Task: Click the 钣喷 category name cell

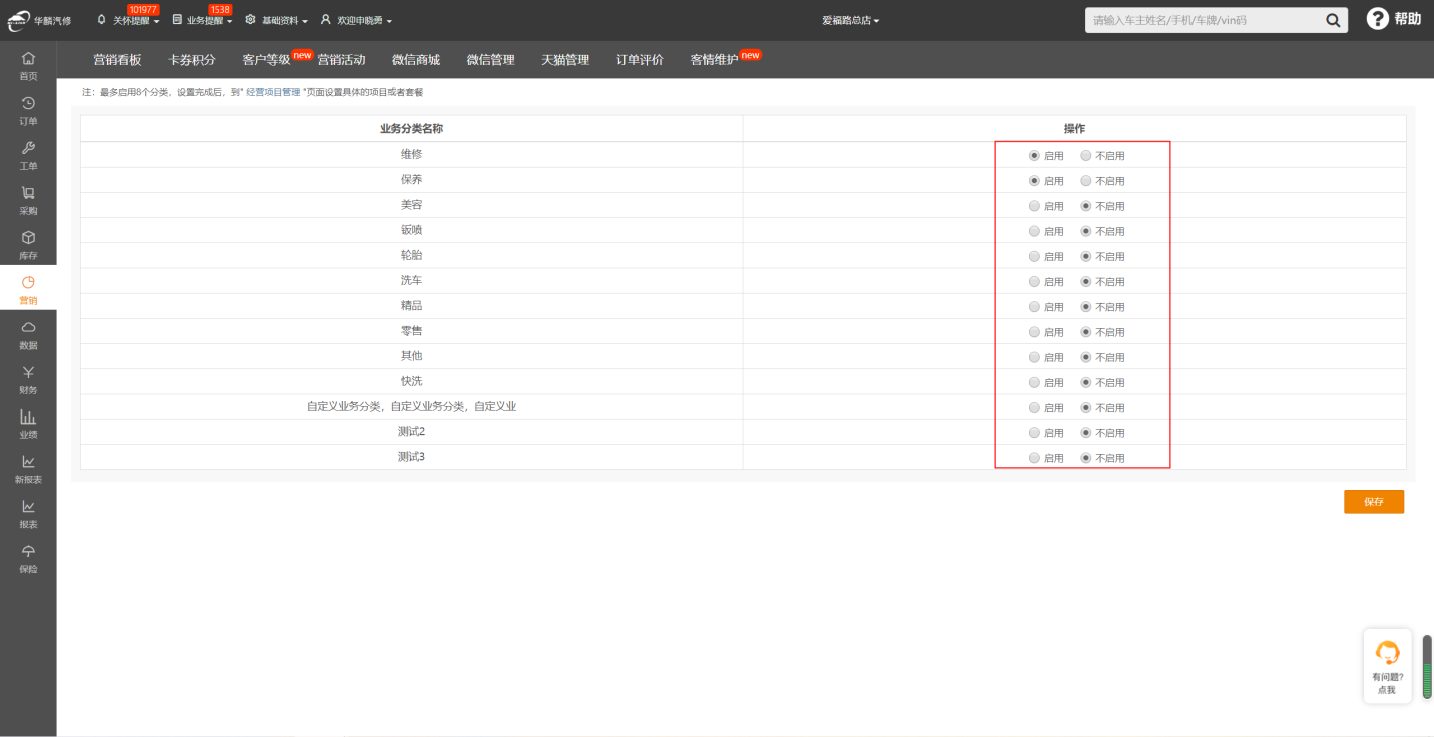Action: [411, 230]
